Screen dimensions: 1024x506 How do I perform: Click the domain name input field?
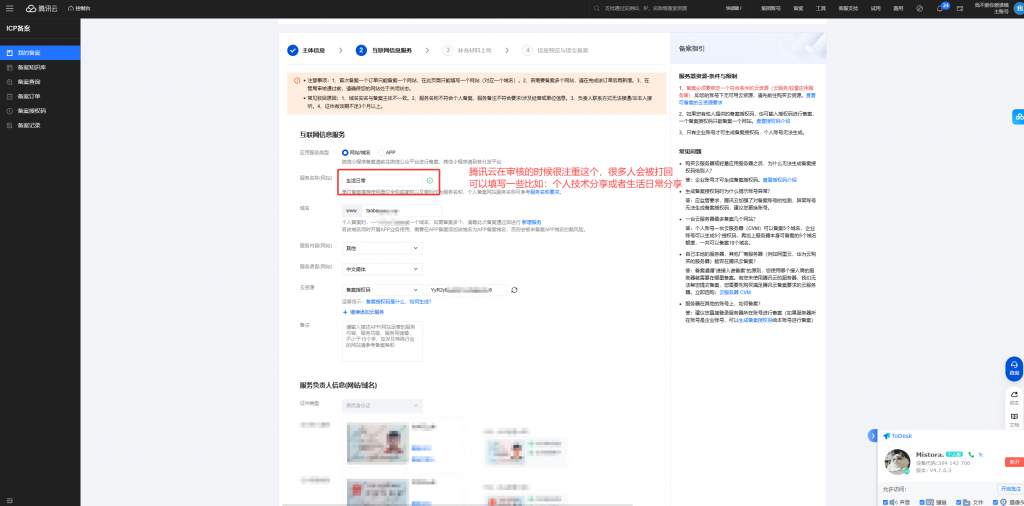tap(401, 211)
